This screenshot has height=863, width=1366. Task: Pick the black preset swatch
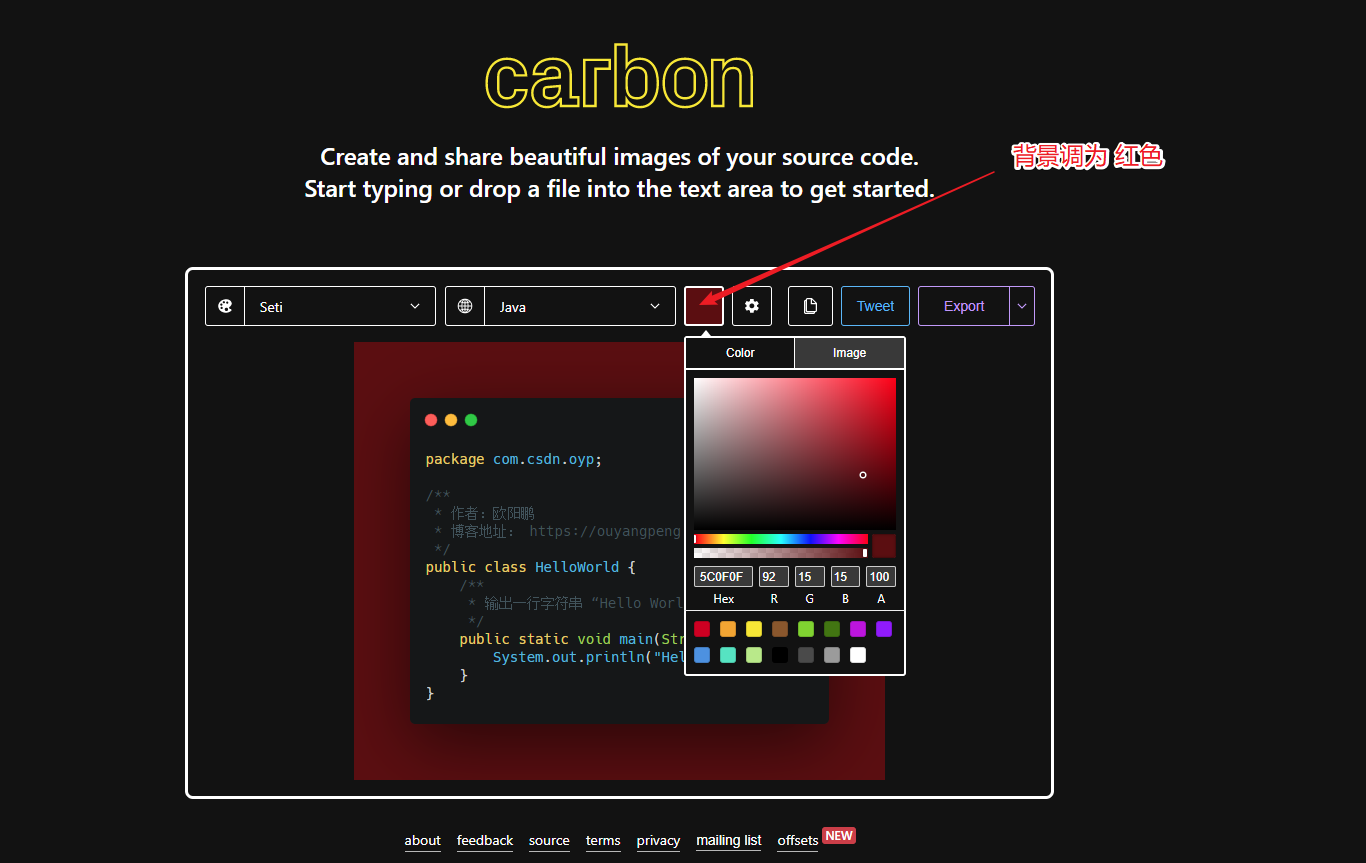point(780,655)
